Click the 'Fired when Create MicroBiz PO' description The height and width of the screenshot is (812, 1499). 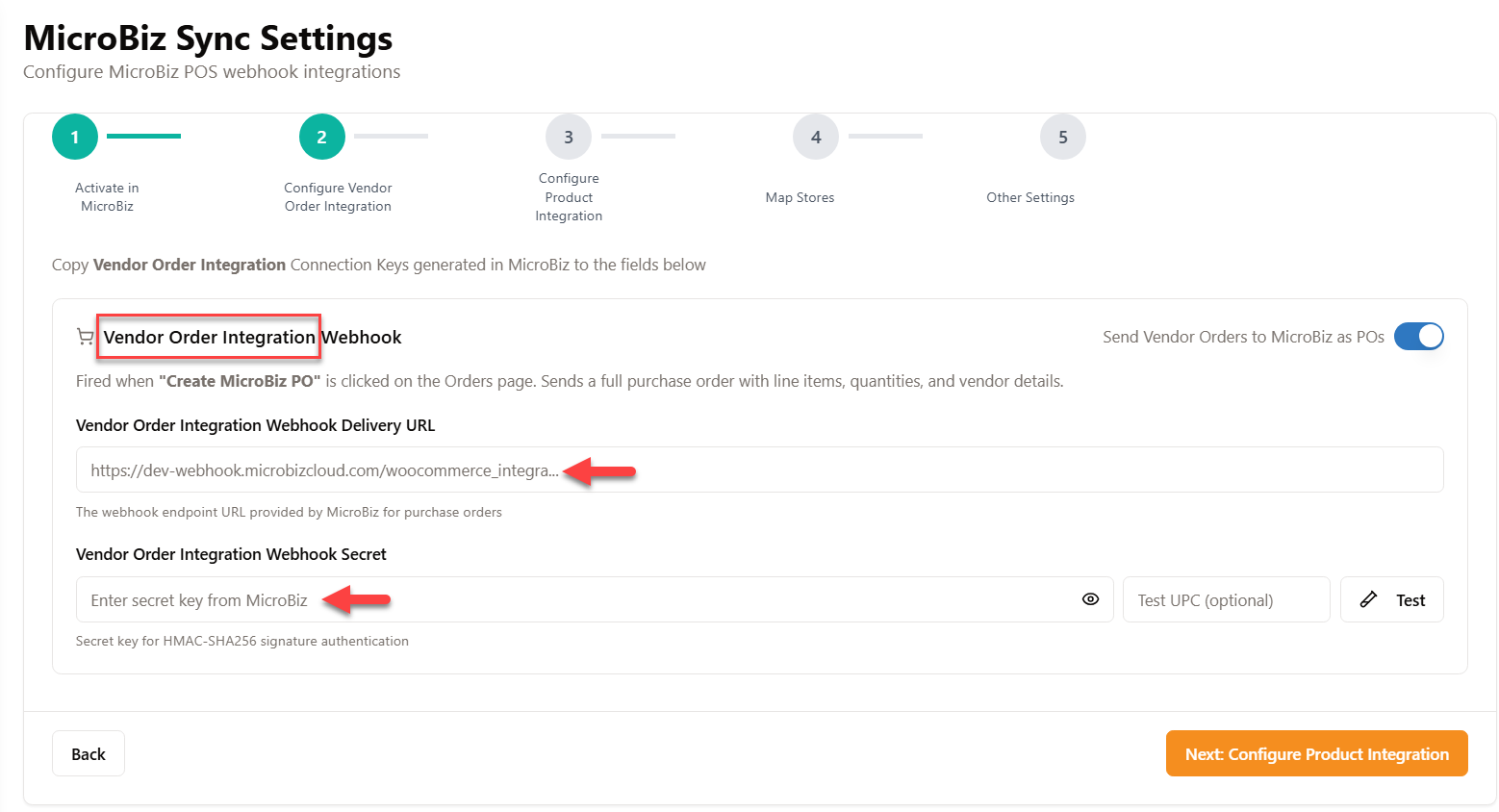pyautogui.click(x=570, y=381)
